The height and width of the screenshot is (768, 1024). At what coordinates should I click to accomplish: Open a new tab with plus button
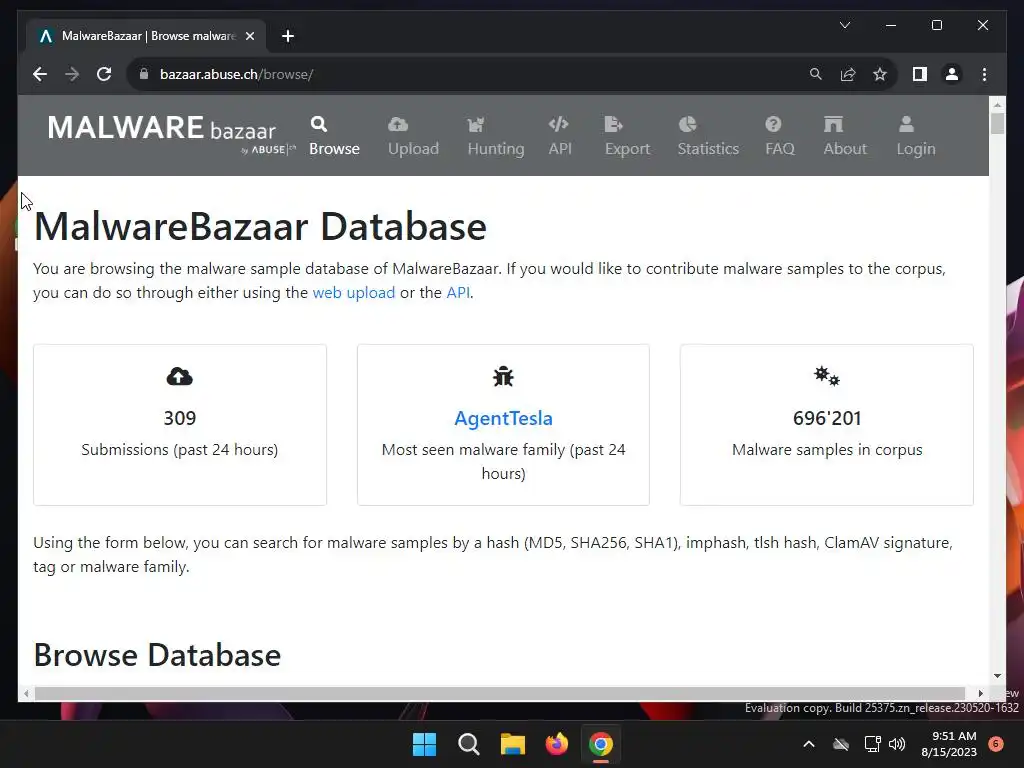(288, 36)
